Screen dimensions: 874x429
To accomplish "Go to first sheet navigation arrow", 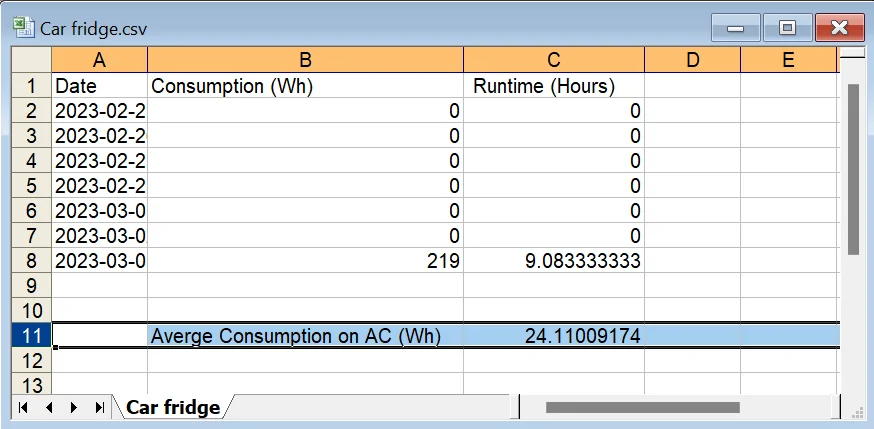I will click(23, 408).
